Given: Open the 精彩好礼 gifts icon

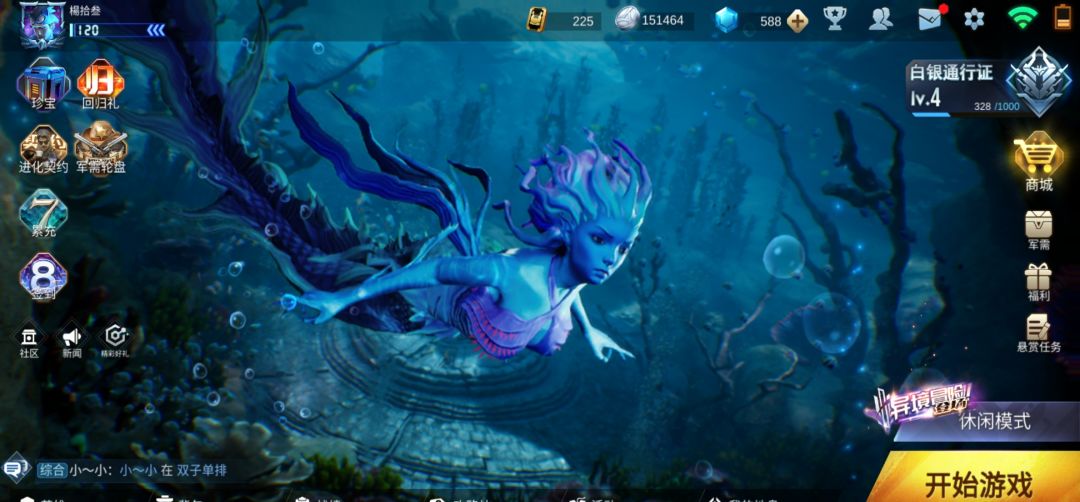Looking at the screenshot, I should click(x=115, y=342).
